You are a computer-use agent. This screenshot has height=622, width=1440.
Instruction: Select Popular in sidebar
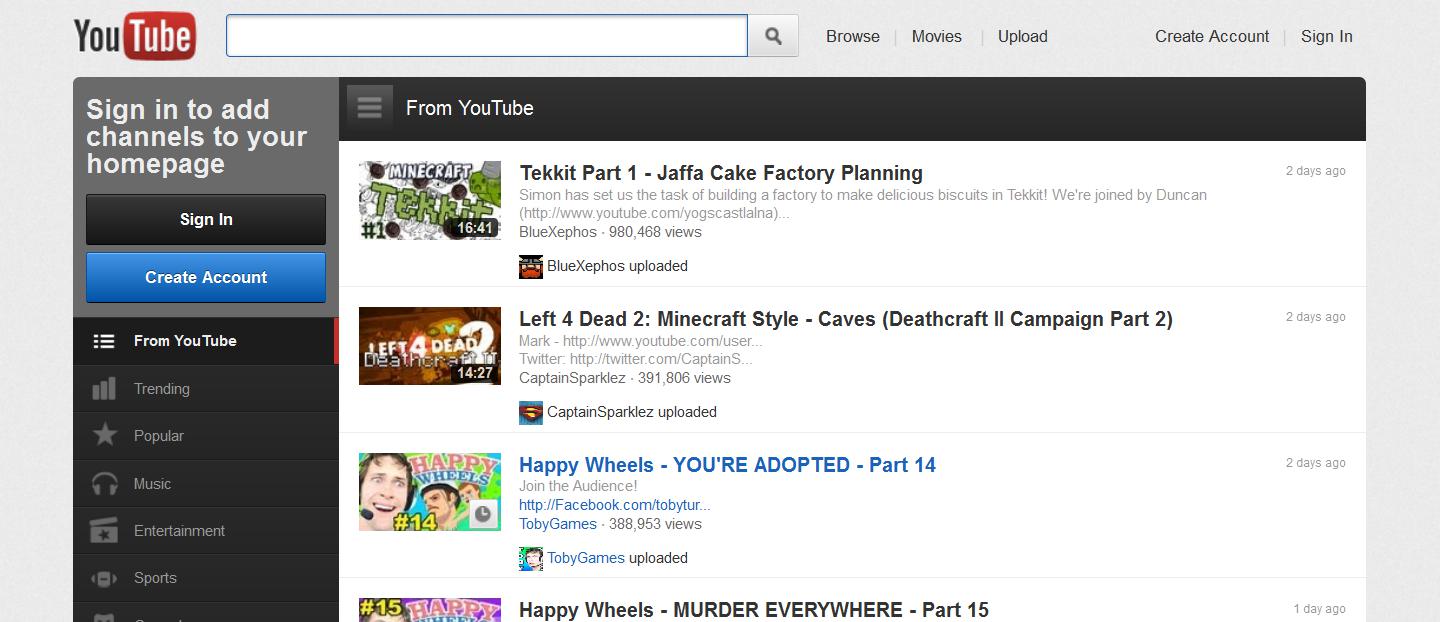(x=206, y=436)
